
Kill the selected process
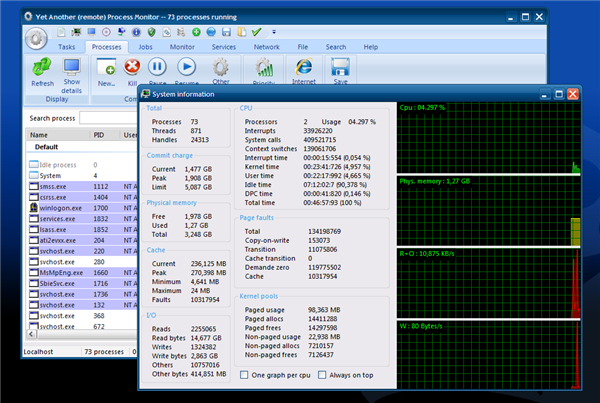(x=132, y=71)
